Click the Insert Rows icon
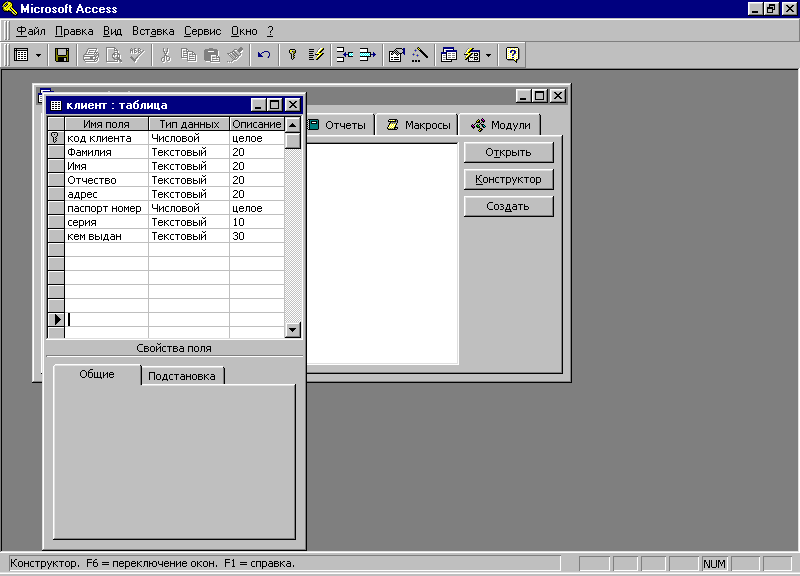Viewport: 800px width, 576px height. point(345,55)
